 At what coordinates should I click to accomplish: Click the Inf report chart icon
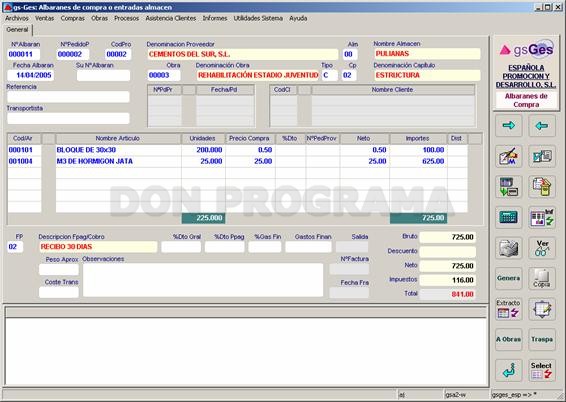pyautogui.click(x=542, y=217)
